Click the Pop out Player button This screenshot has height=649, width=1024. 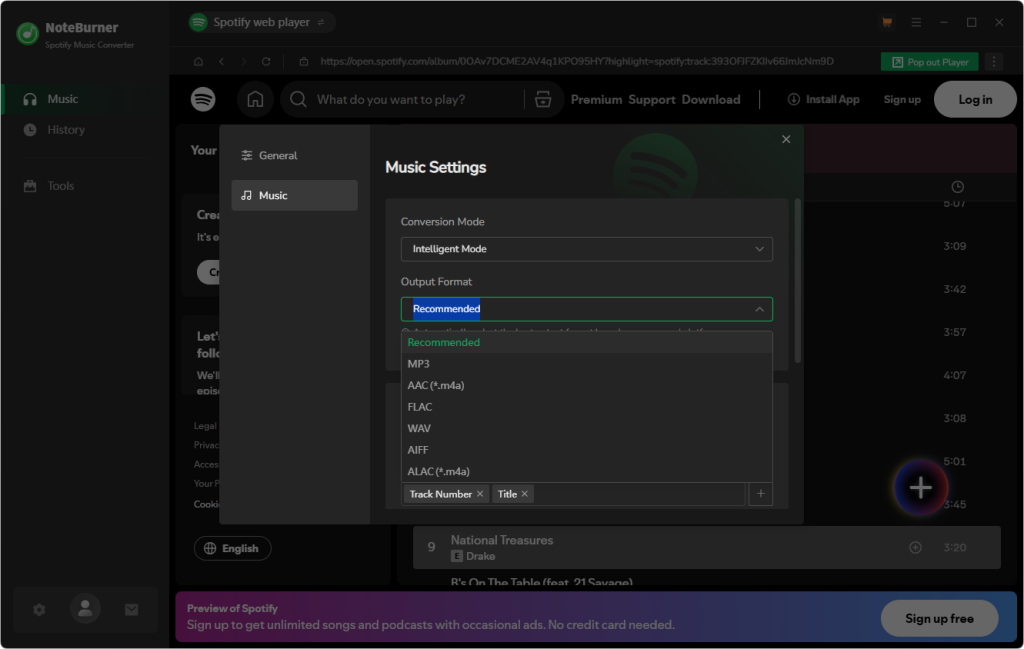929,62
